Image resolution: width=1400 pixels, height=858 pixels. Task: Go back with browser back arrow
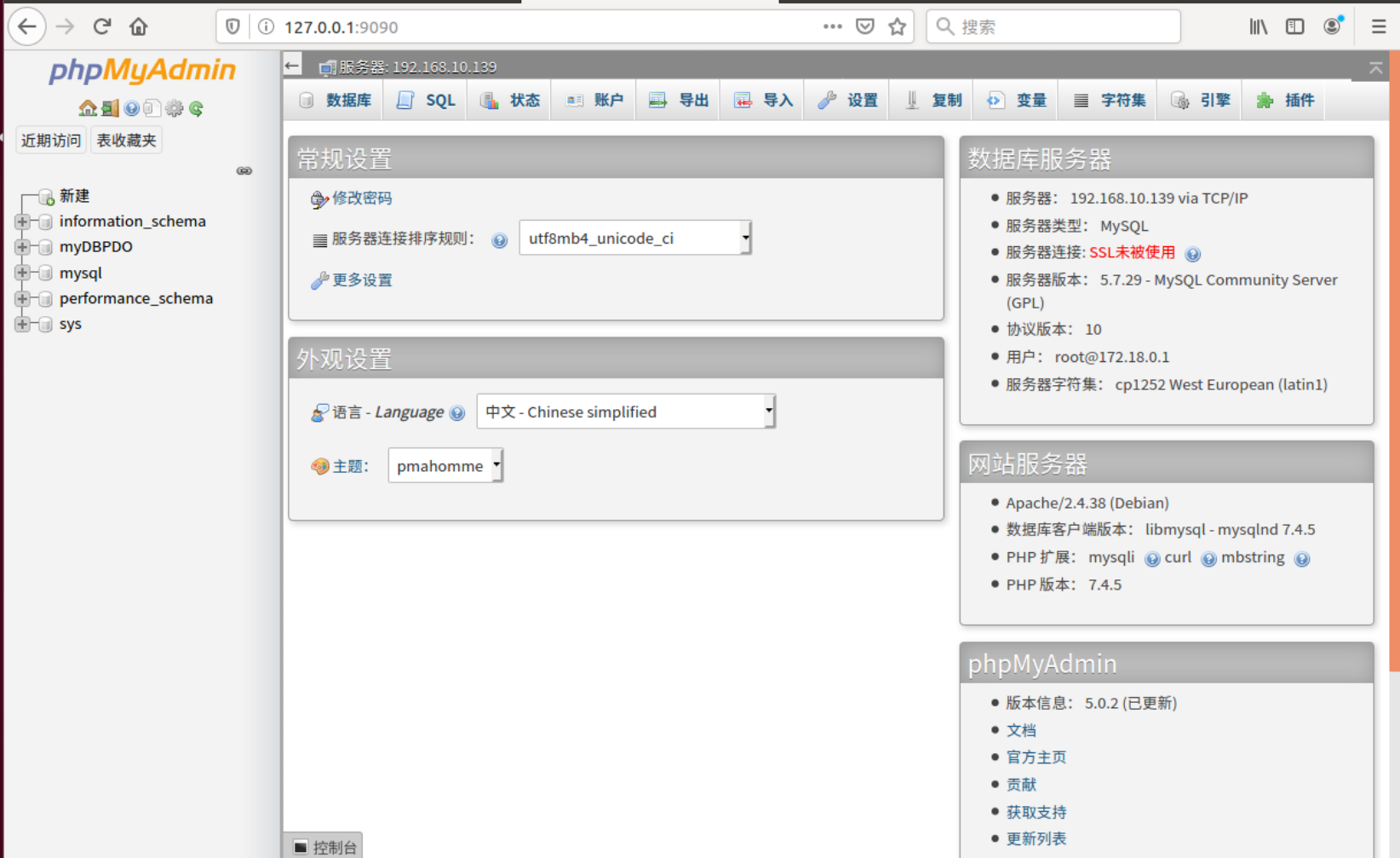pos(27,26)
